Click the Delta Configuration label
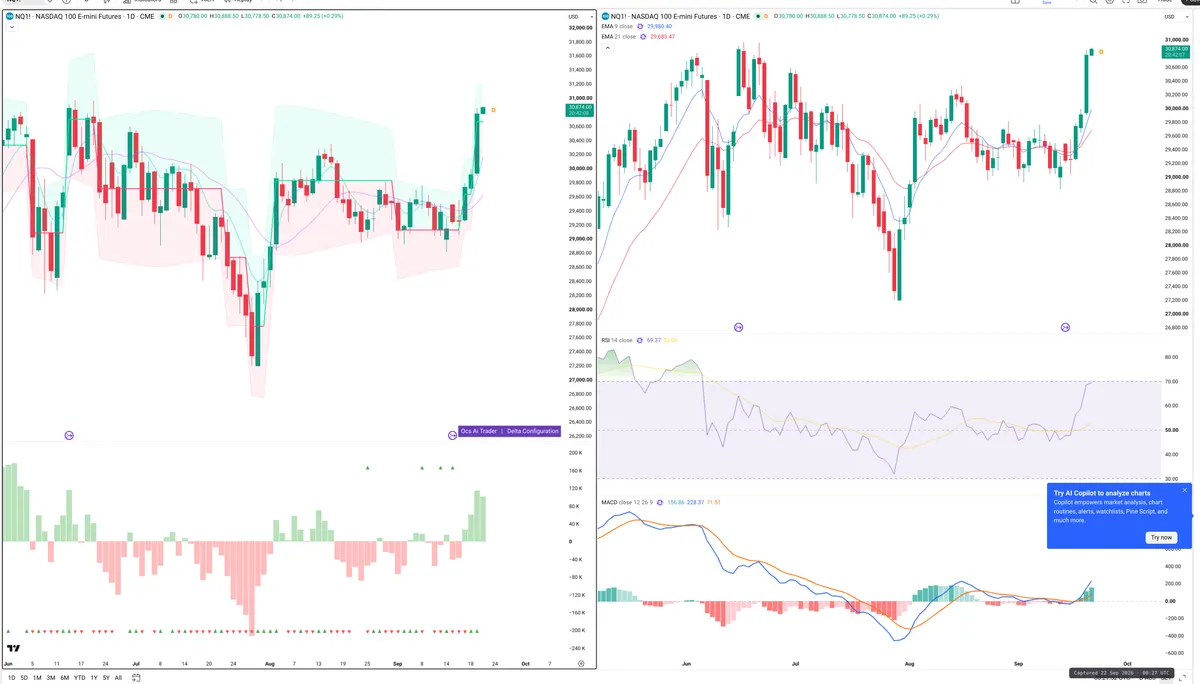1200x684 pixels. 532,431
